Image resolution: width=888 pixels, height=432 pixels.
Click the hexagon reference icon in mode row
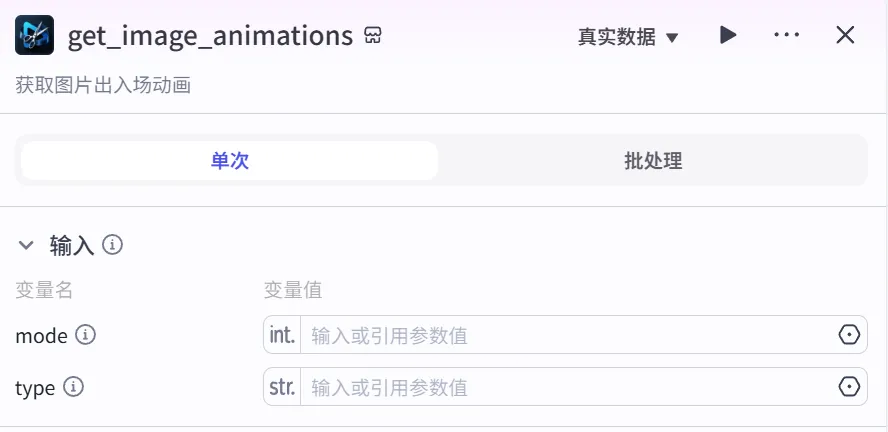pyautogui.click(x=849, y=335)
